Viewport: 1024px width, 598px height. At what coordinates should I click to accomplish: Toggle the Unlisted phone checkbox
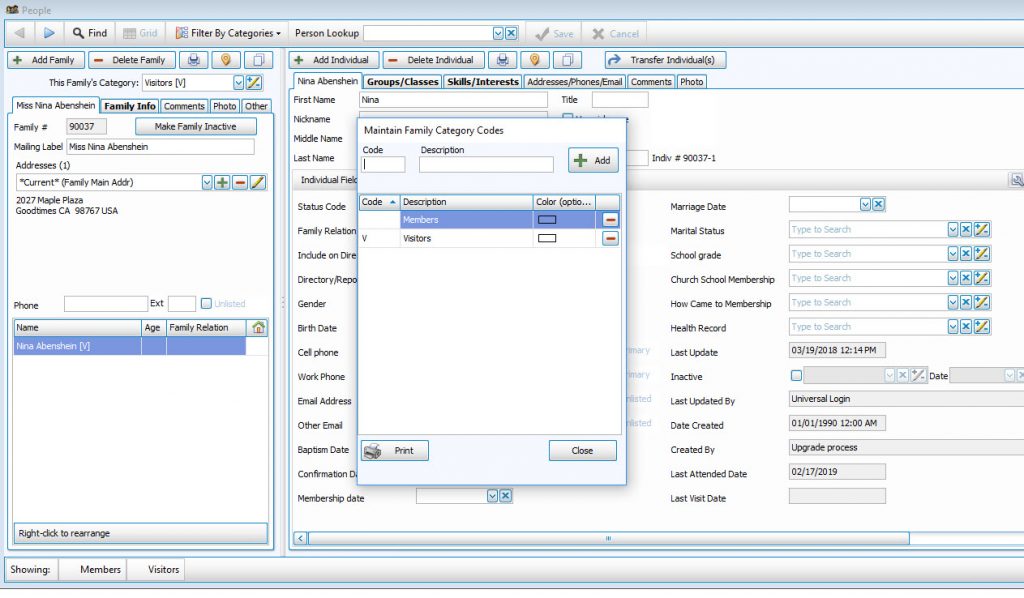pyautogui.click(x=206, y=304)
